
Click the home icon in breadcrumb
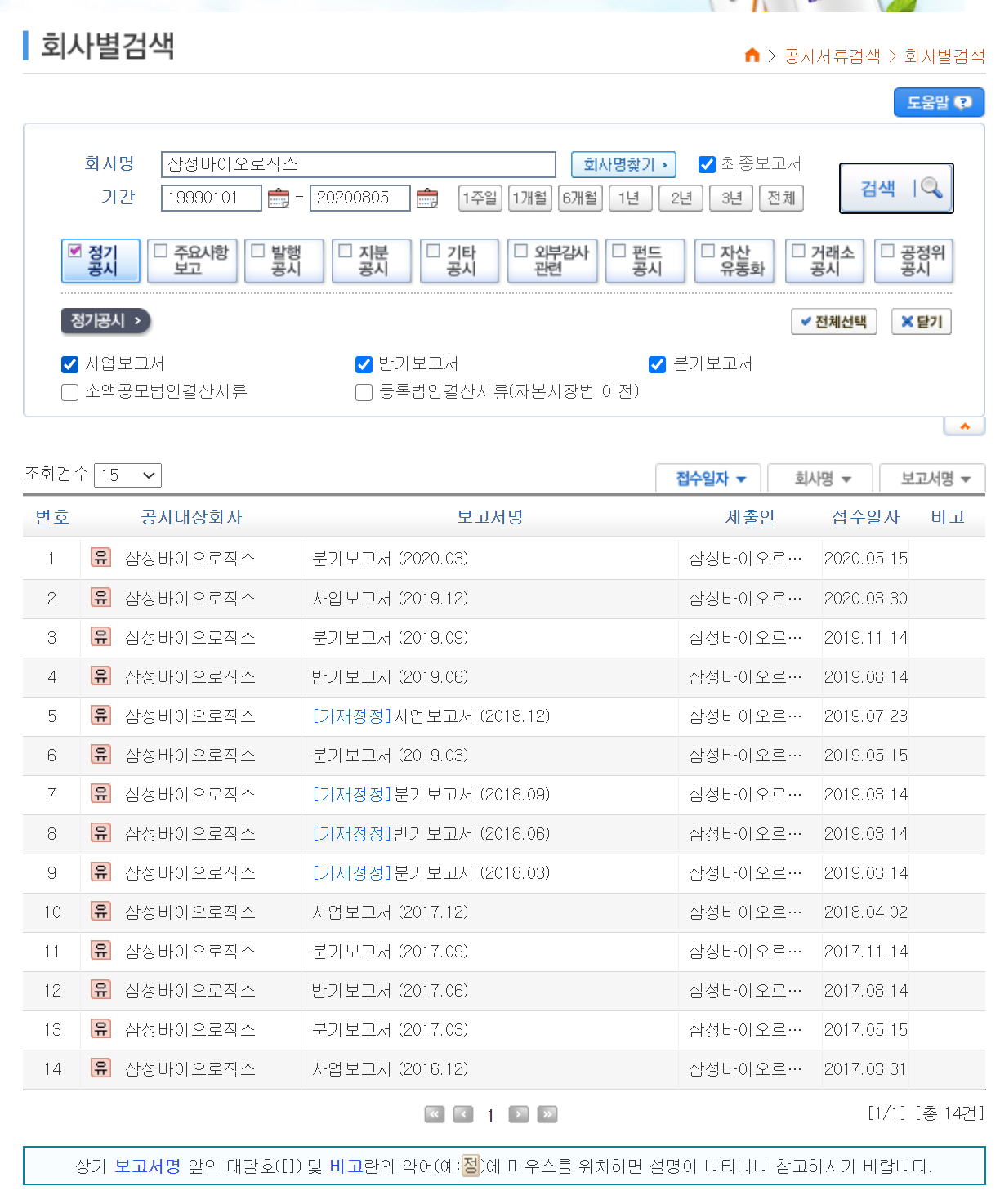pyautogui.click(x=752, y=55)
